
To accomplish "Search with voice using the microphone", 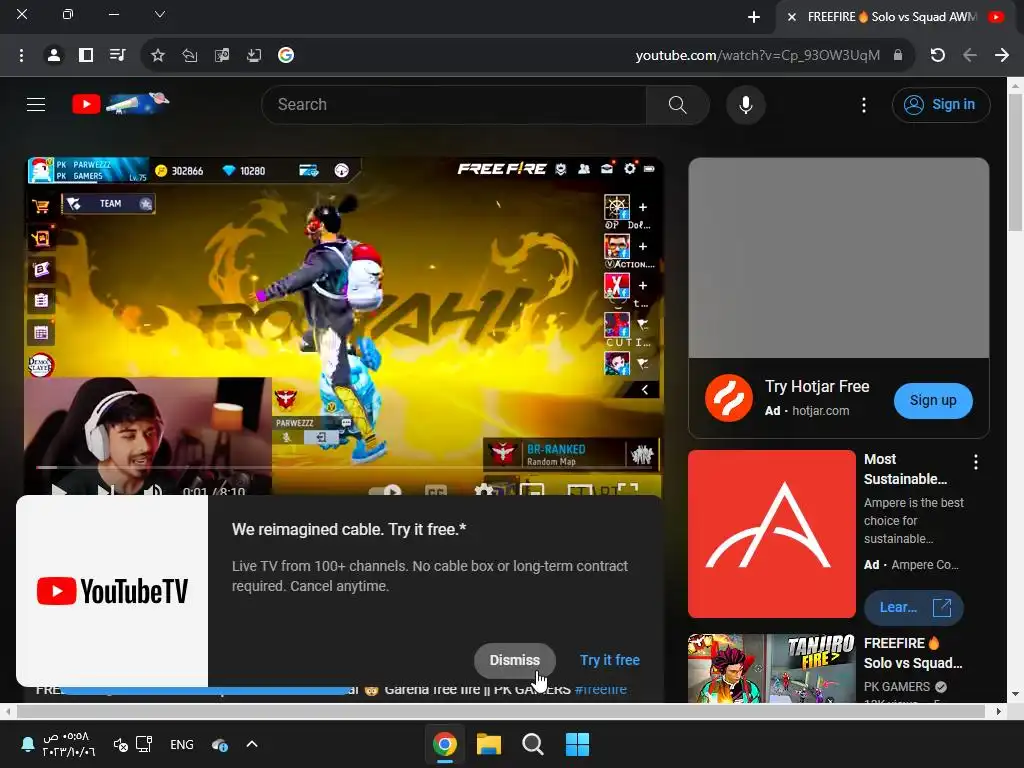I will pyautogui.click(x=745, y=104).
